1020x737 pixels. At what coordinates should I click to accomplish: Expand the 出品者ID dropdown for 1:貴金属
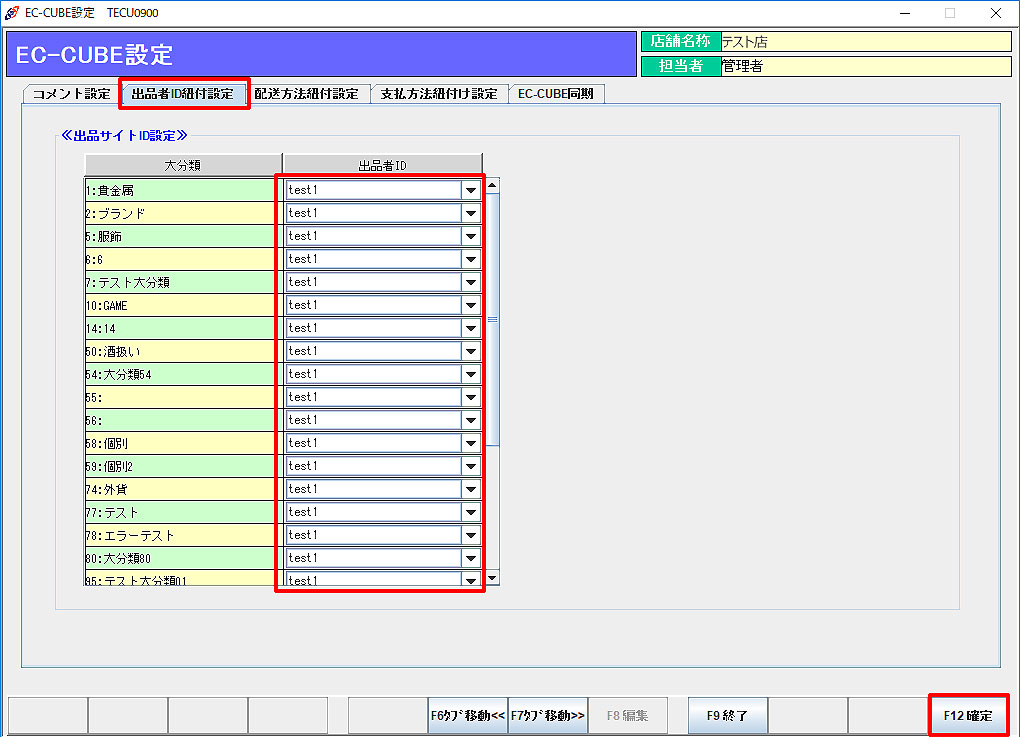point(470,190)
